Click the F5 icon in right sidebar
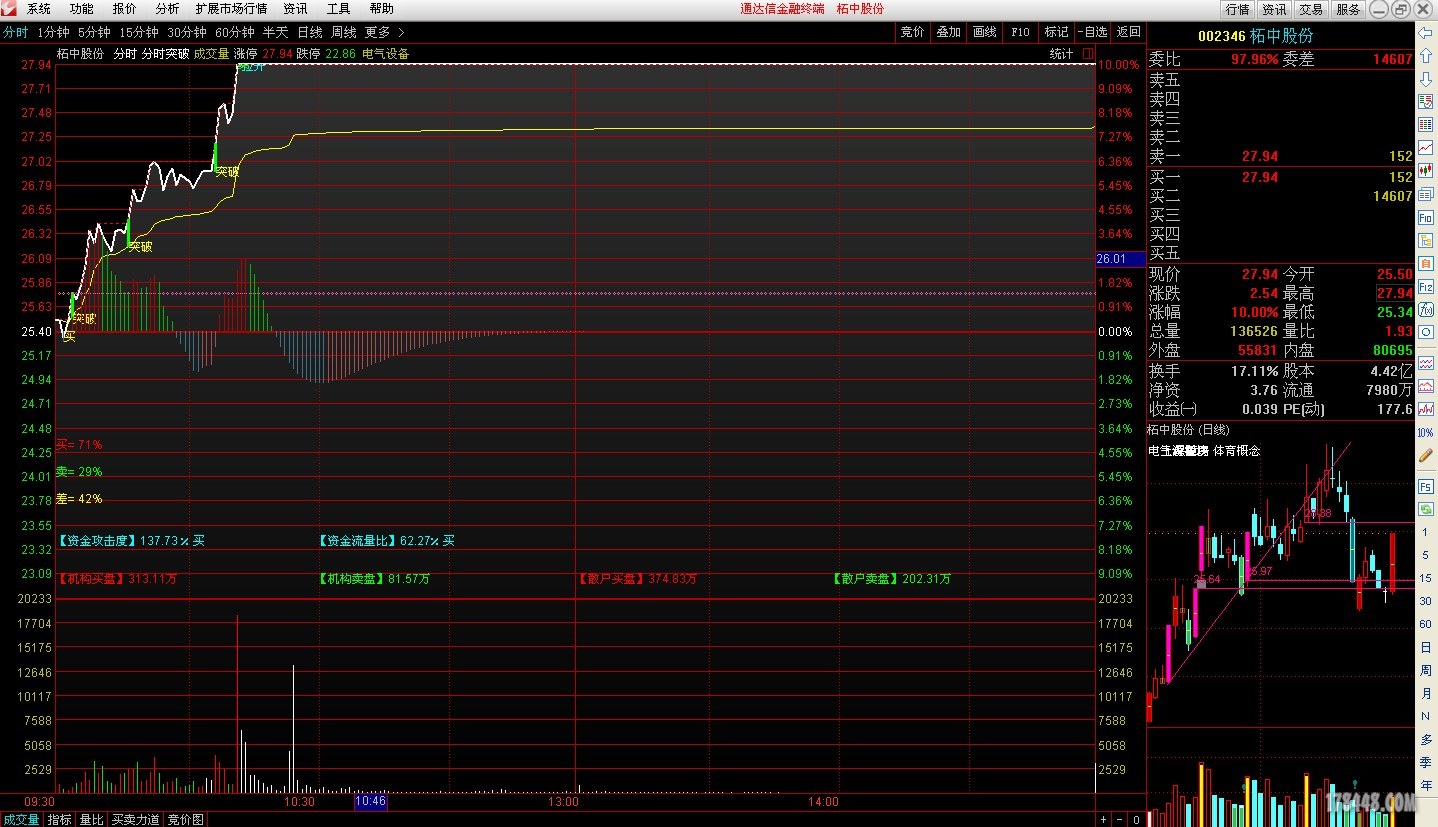Image resolution: width=1438 pixels, height=827 pixels. click(1425, 486)
